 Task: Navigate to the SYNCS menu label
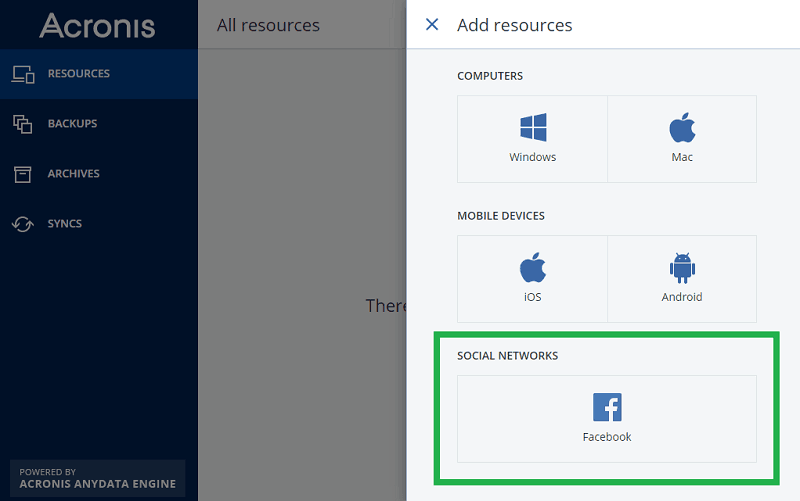(65, 224)
